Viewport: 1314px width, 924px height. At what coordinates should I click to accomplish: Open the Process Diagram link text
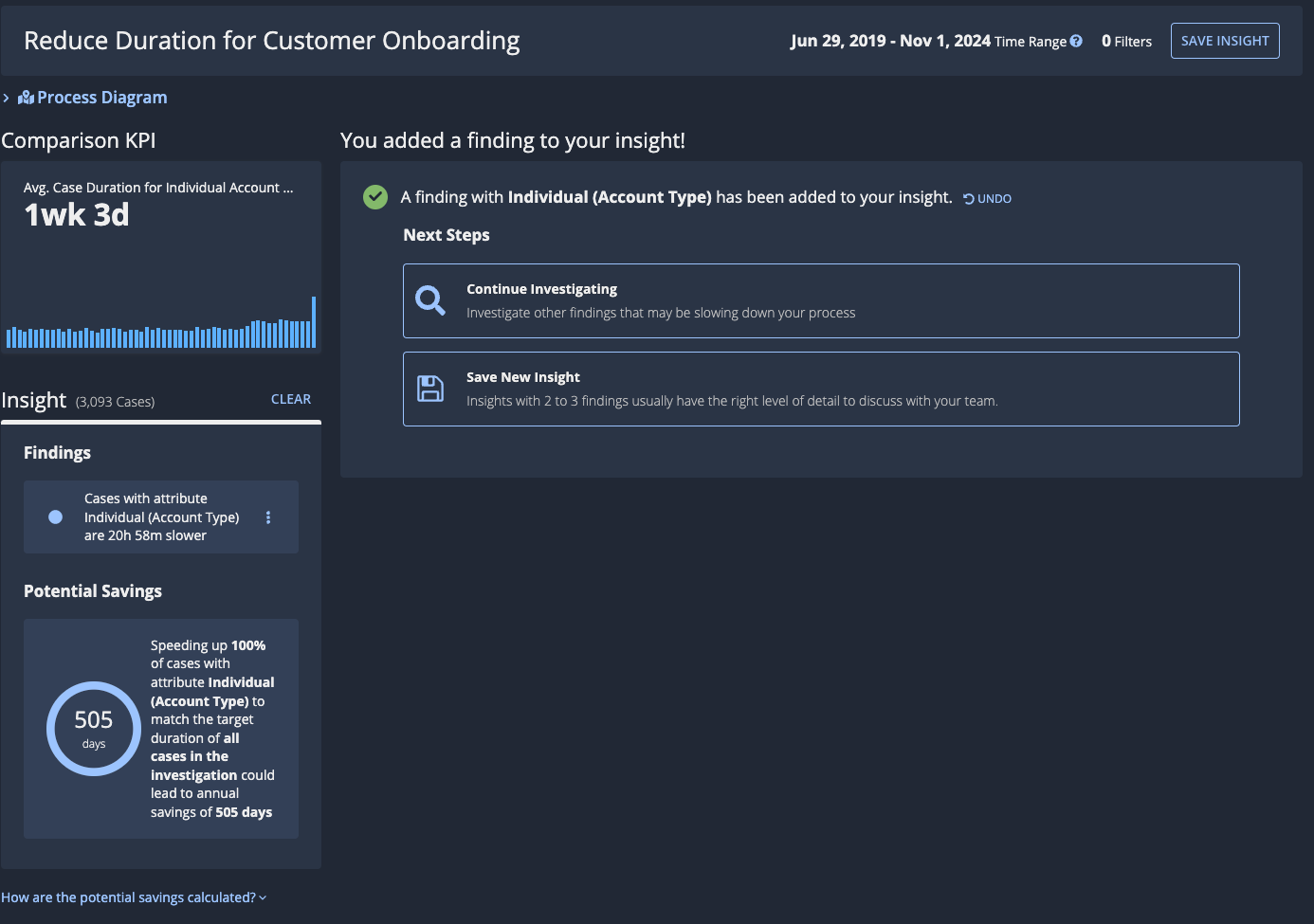(102, 98)
